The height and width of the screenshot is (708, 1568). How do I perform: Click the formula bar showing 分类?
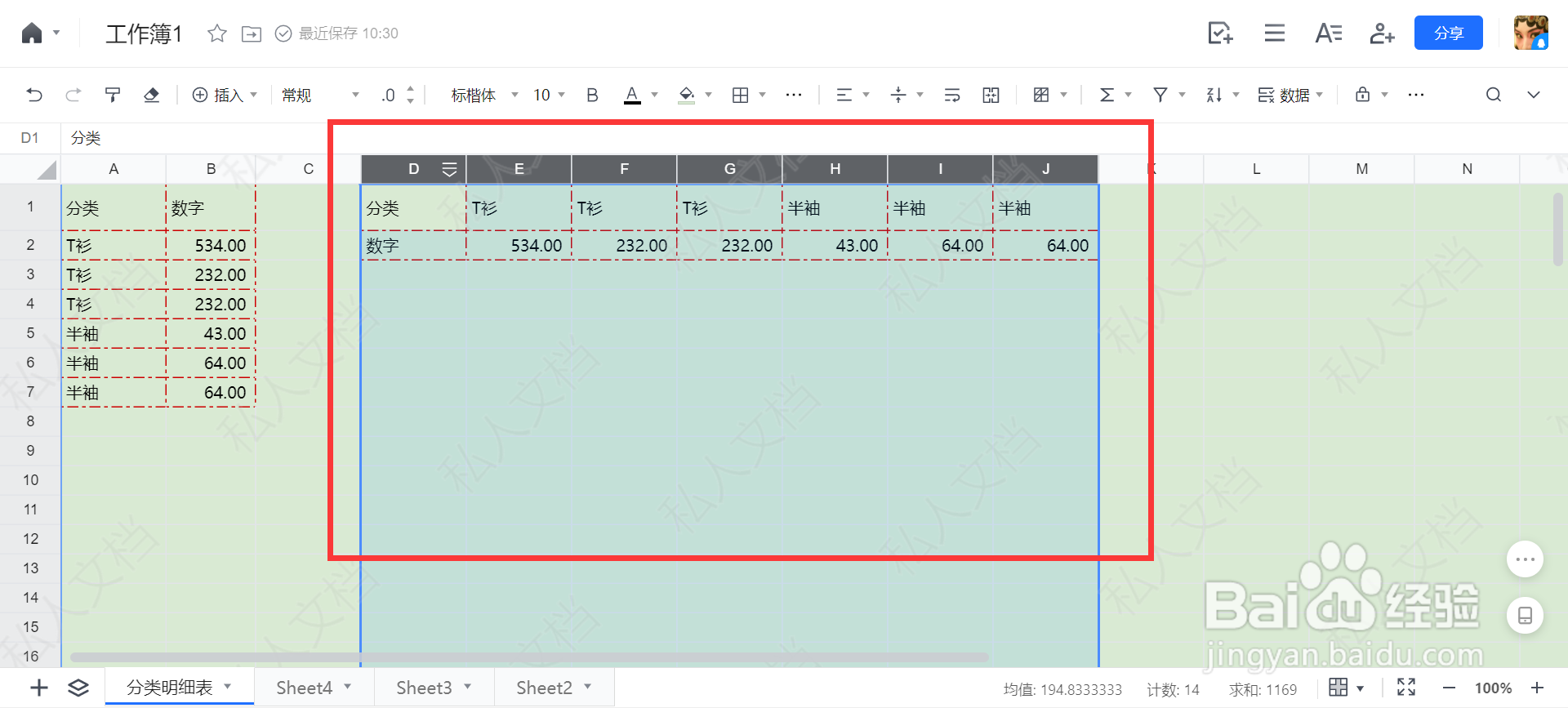tap(813, 138)
